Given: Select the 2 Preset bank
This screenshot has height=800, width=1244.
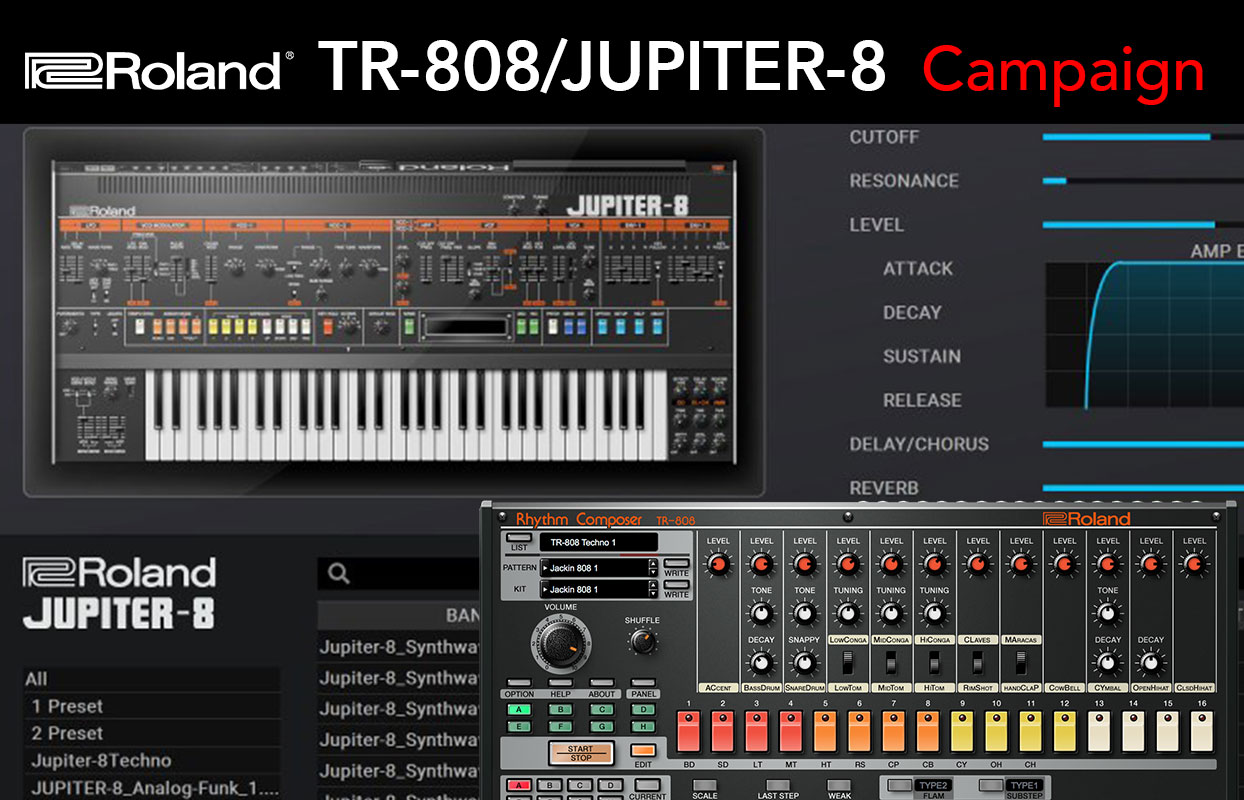Looking at the screenshot, I should point(152,733).
